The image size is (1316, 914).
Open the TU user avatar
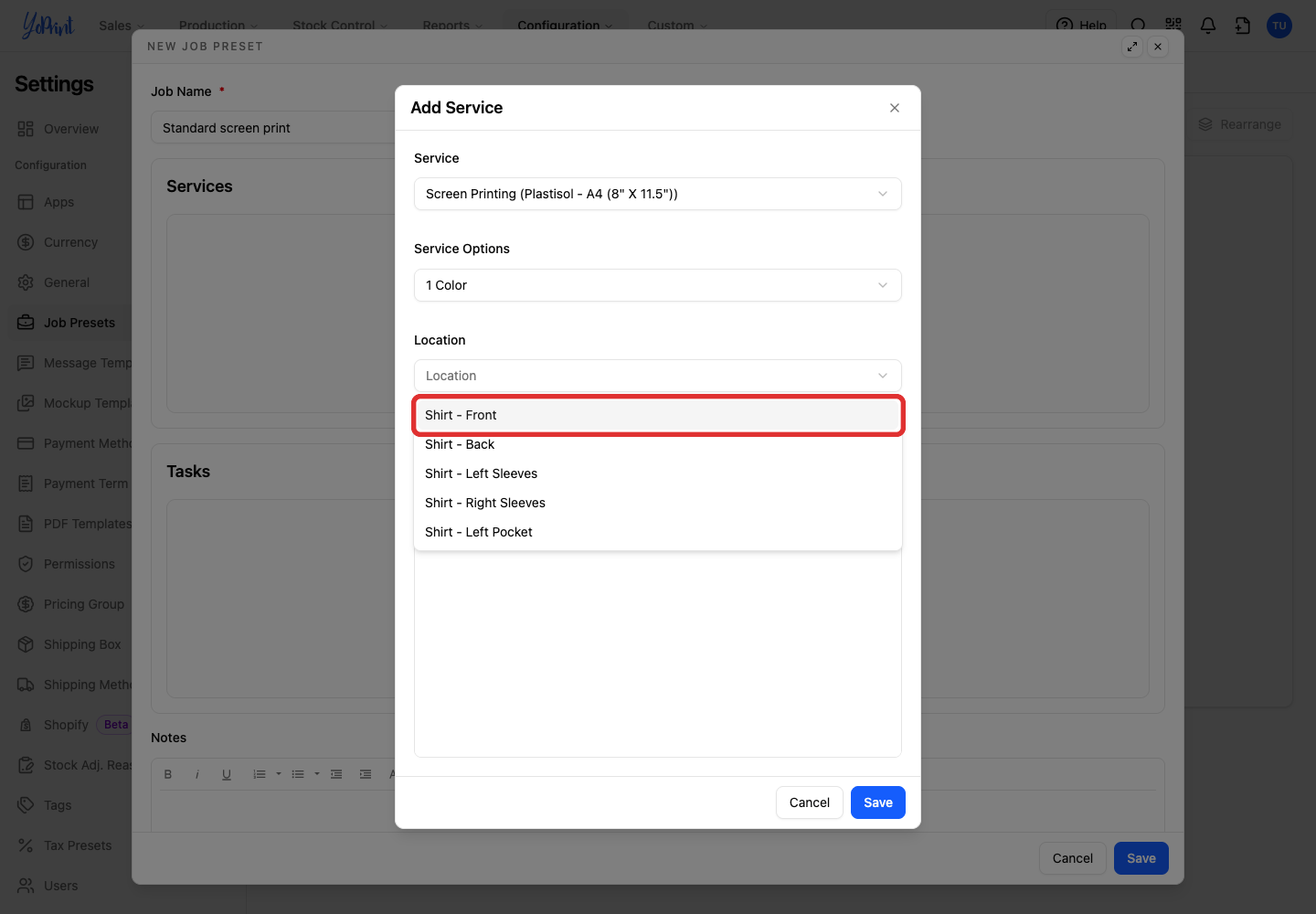1279,26
